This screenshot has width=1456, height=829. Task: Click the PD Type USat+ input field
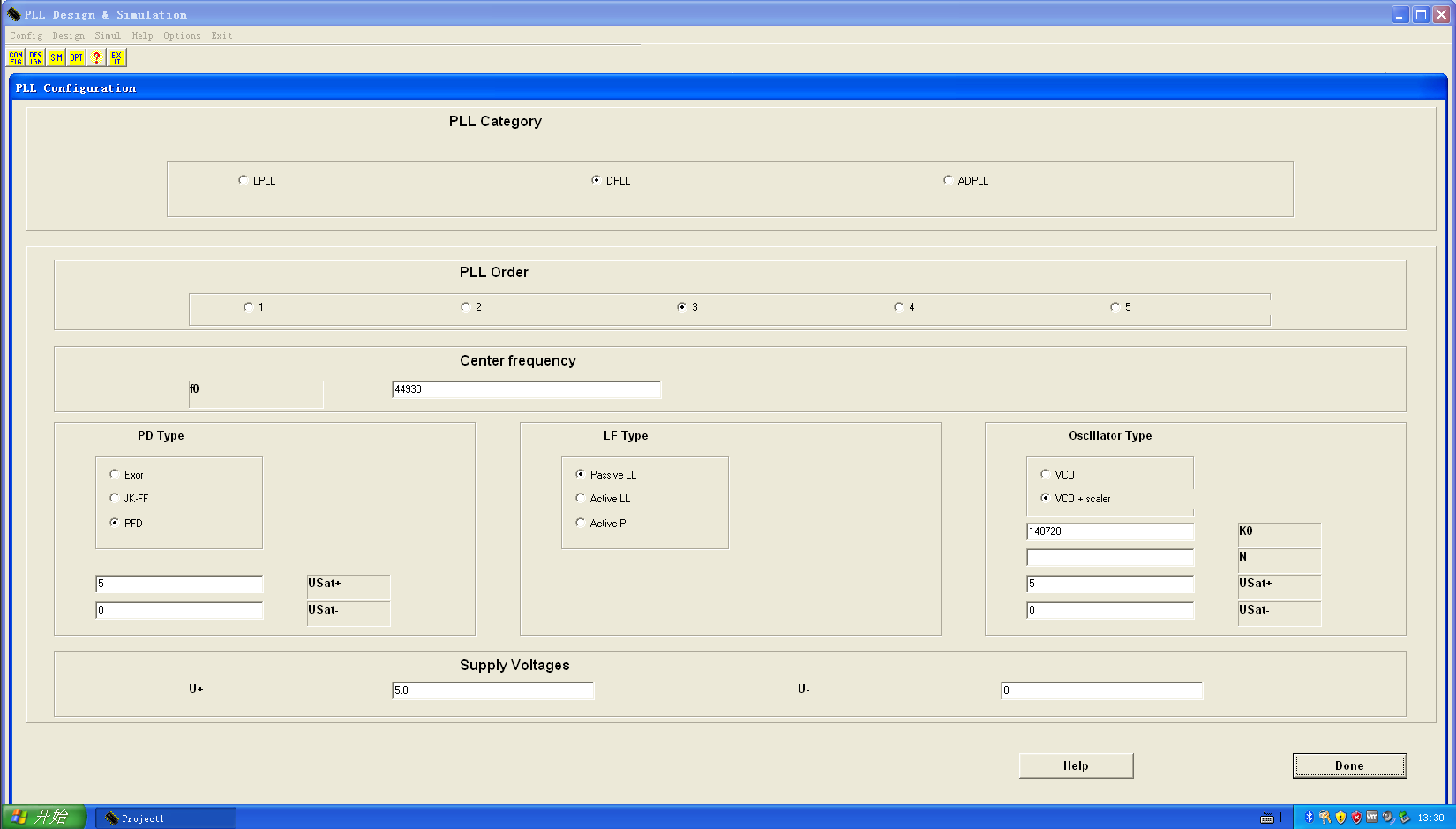tap(179, 584)
